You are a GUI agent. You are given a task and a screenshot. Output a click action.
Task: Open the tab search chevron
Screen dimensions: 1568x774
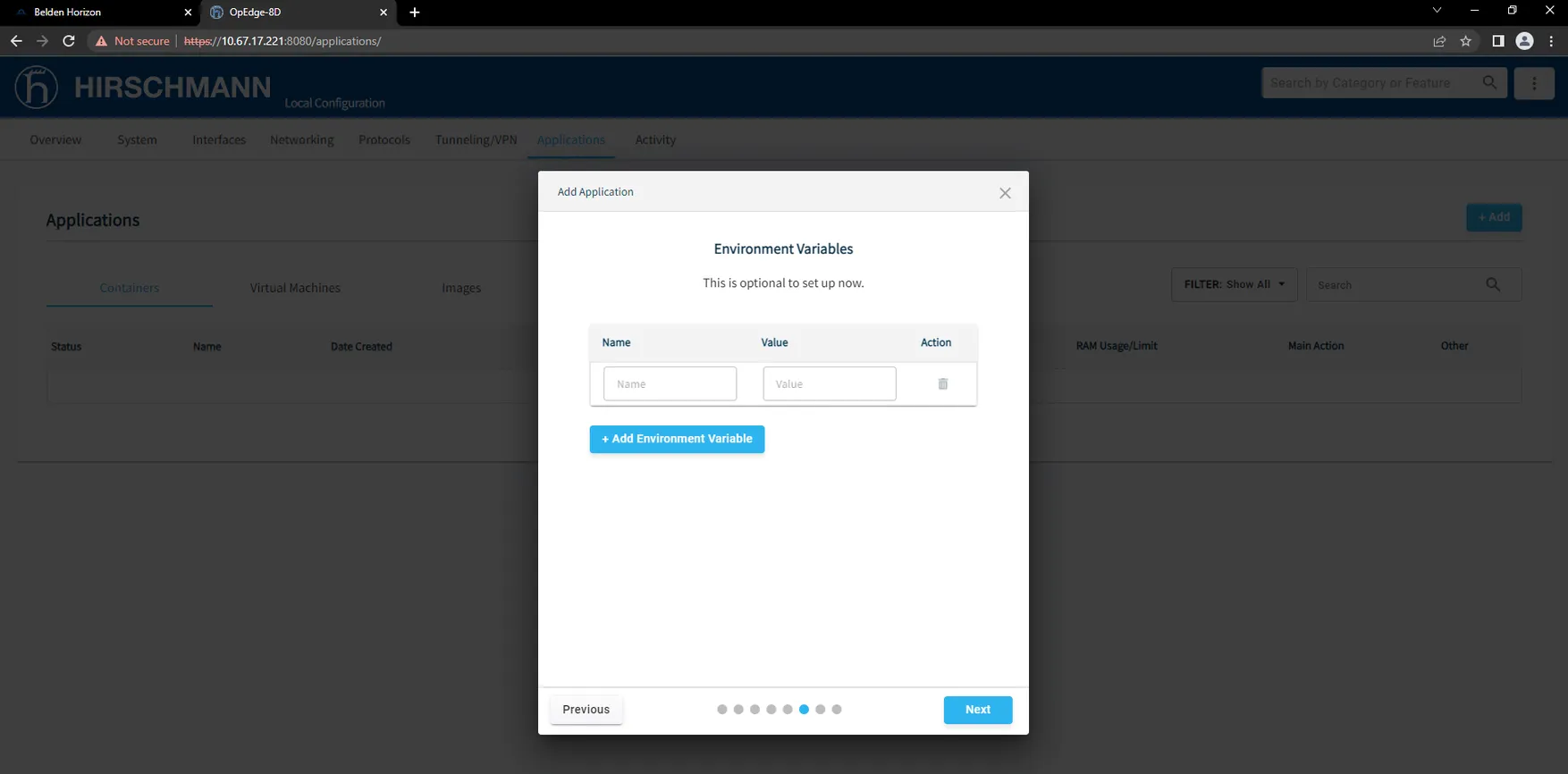tap(1437, 11)
